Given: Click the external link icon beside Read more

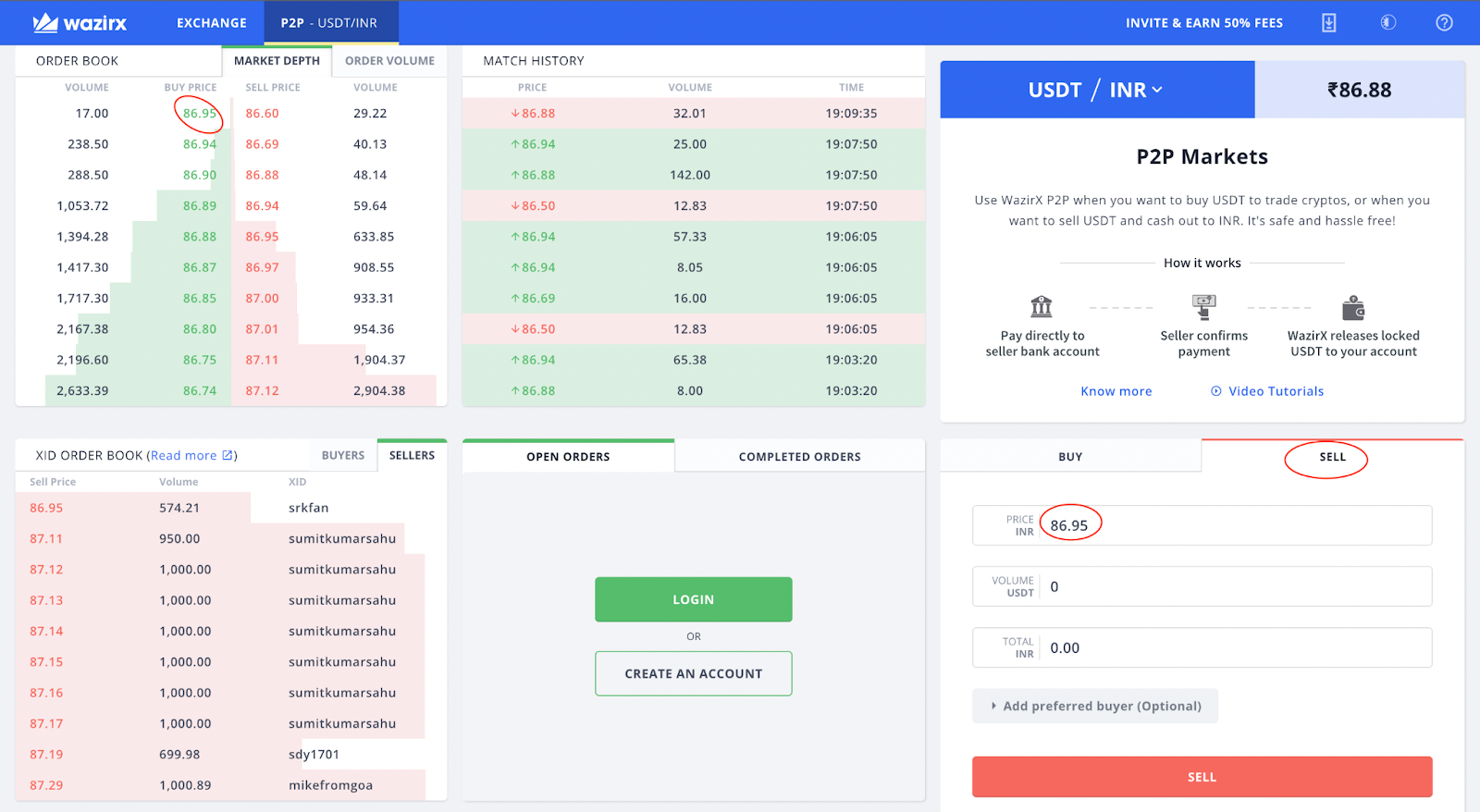Looking at the screenshot, I should pyautogui.click(x=228, y=455).
